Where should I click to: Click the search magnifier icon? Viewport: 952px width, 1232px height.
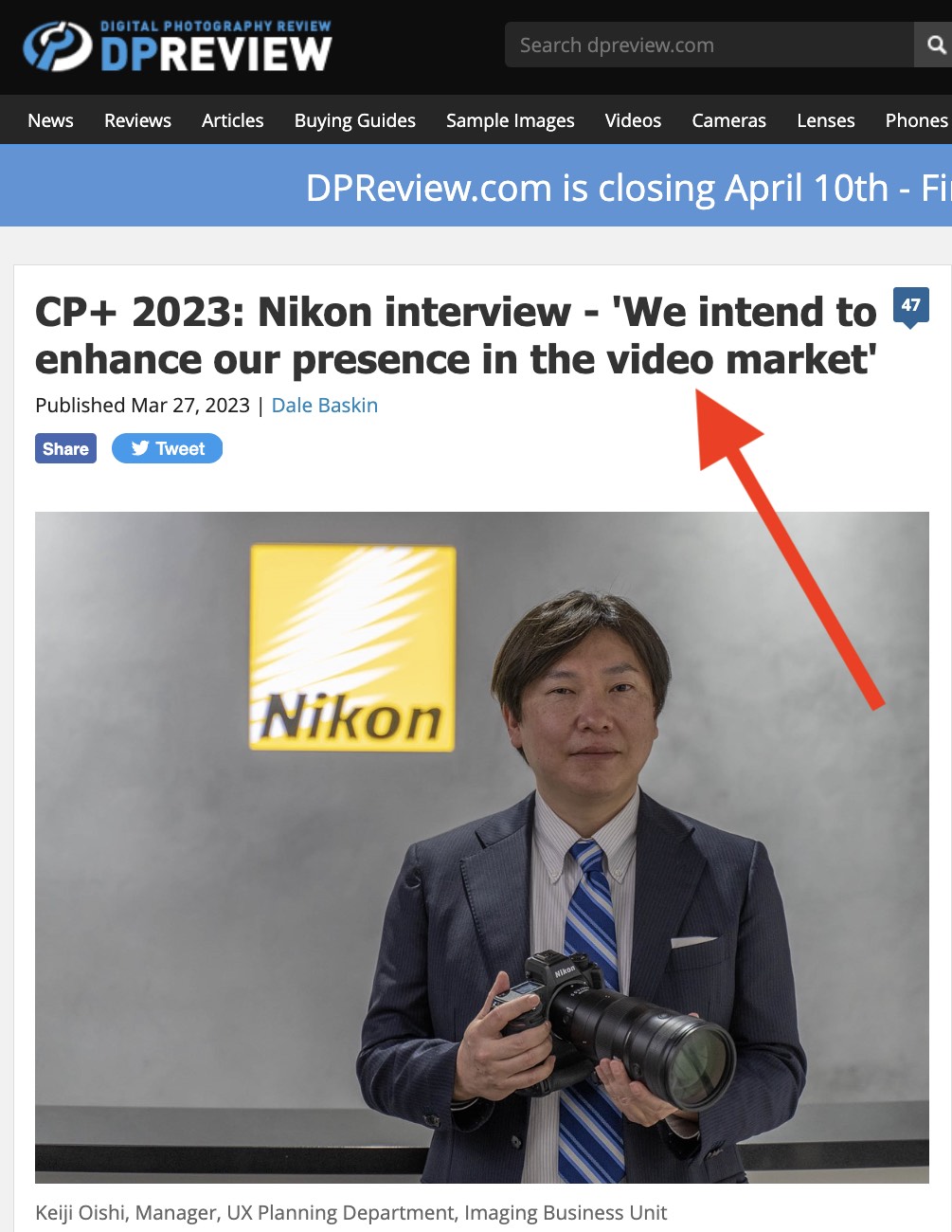(x=936, y=45)
